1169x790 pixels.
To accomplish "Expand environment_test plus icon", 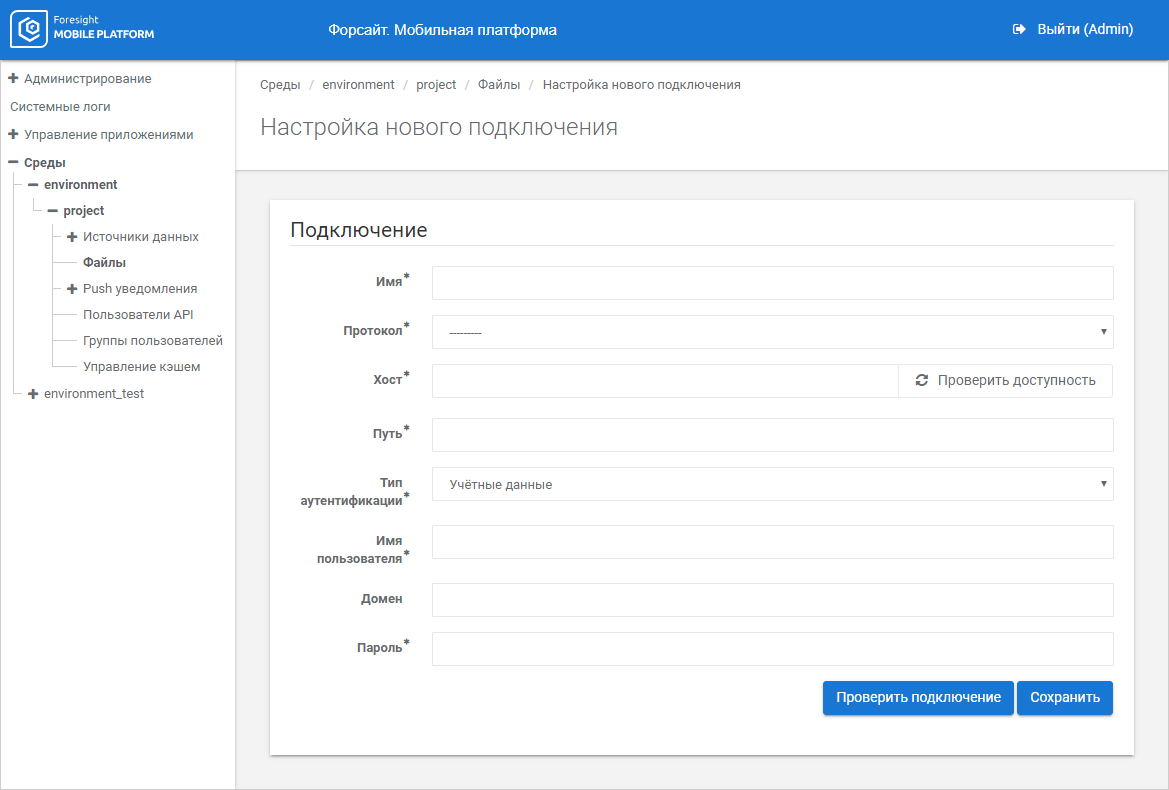I will coord(33,394).
